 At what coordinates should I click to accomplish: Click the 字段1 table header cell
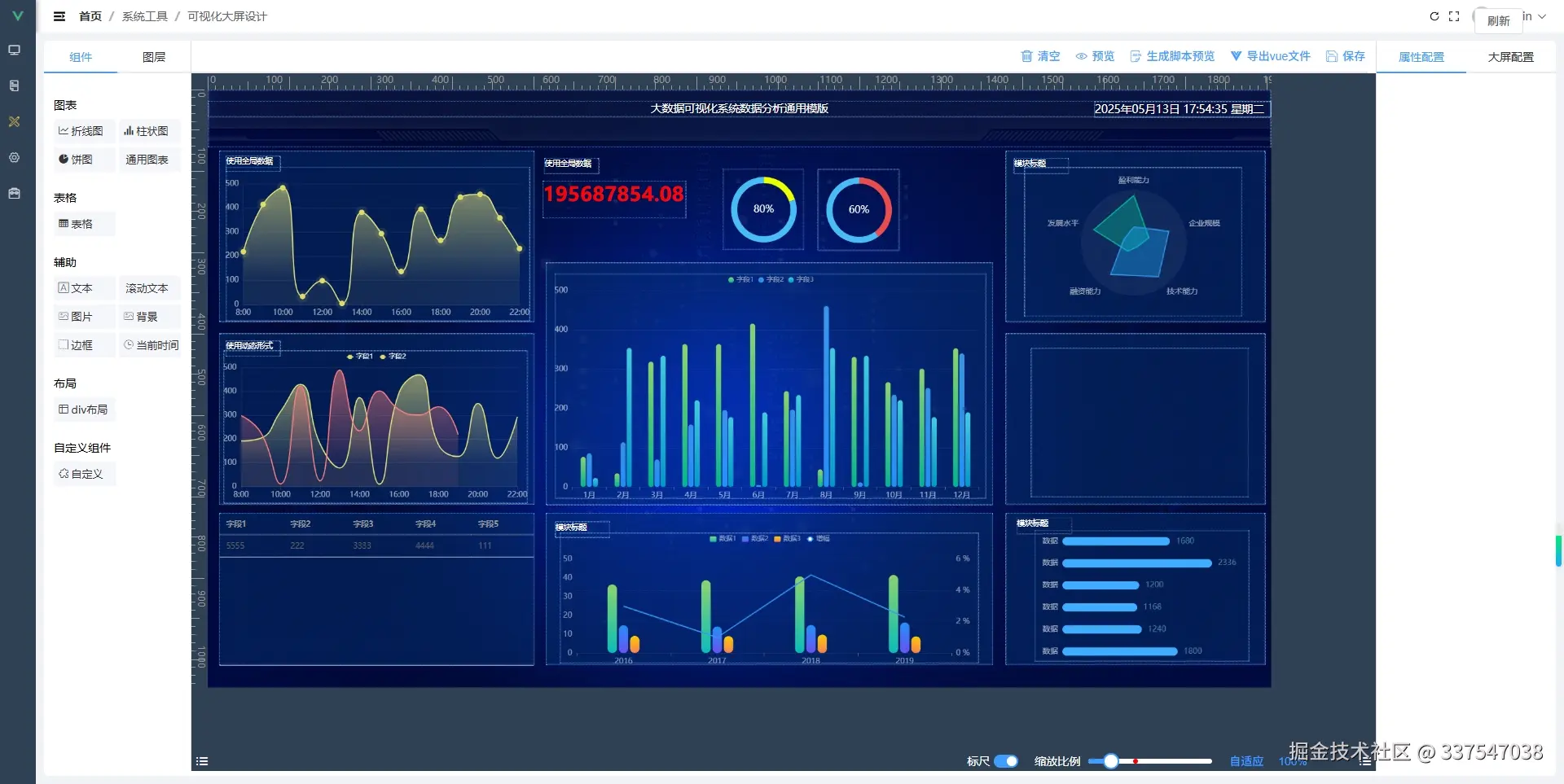[x=236, y=524]
